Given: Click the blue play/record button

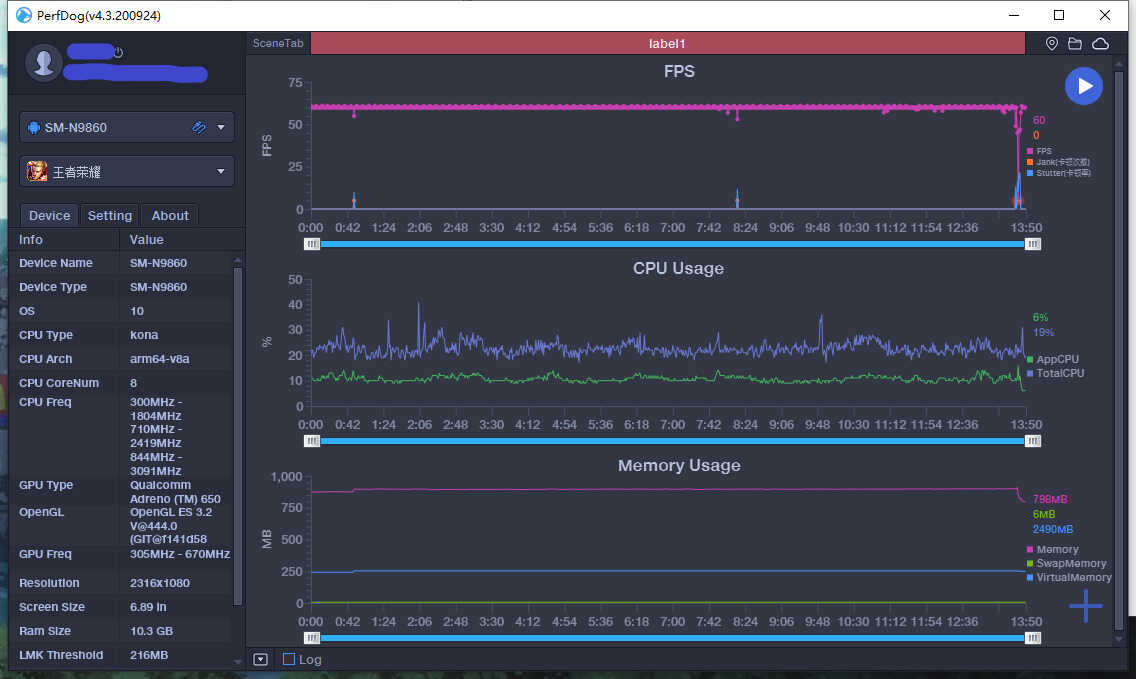Looking at the screenshot, I should point(1083,86).
